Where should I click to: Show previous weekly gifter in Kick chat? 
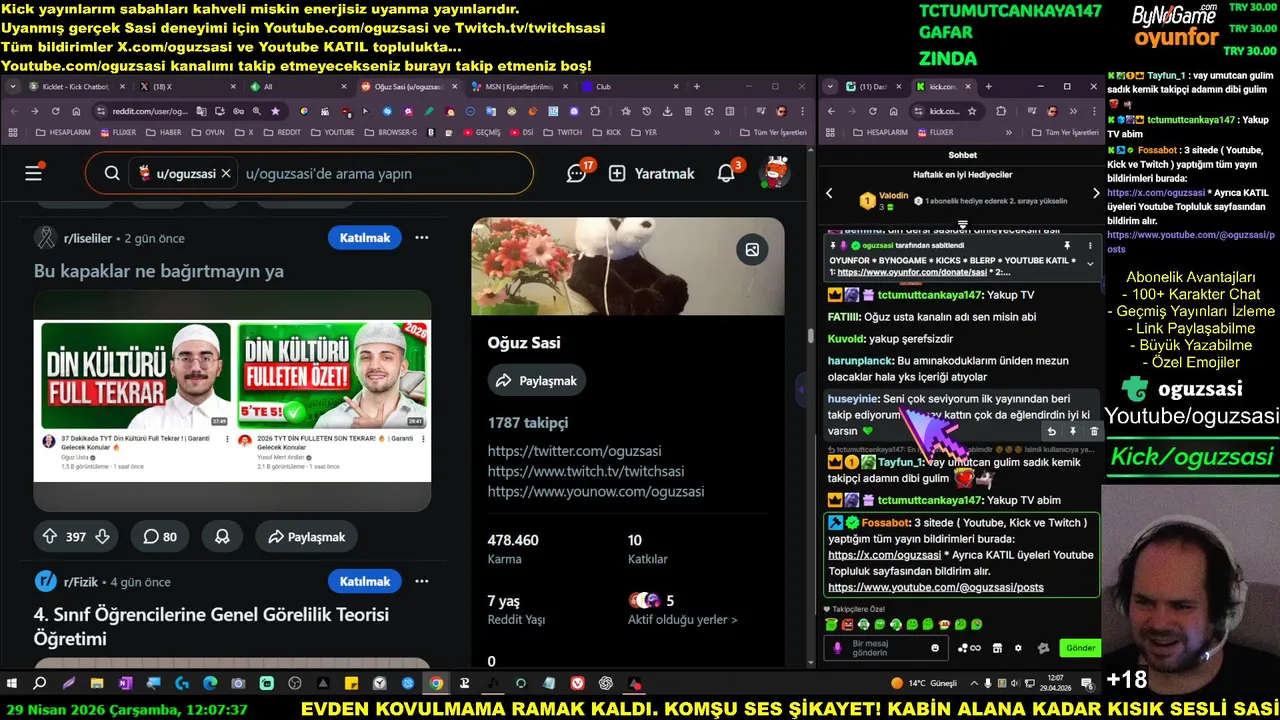(x=829, y=193)
